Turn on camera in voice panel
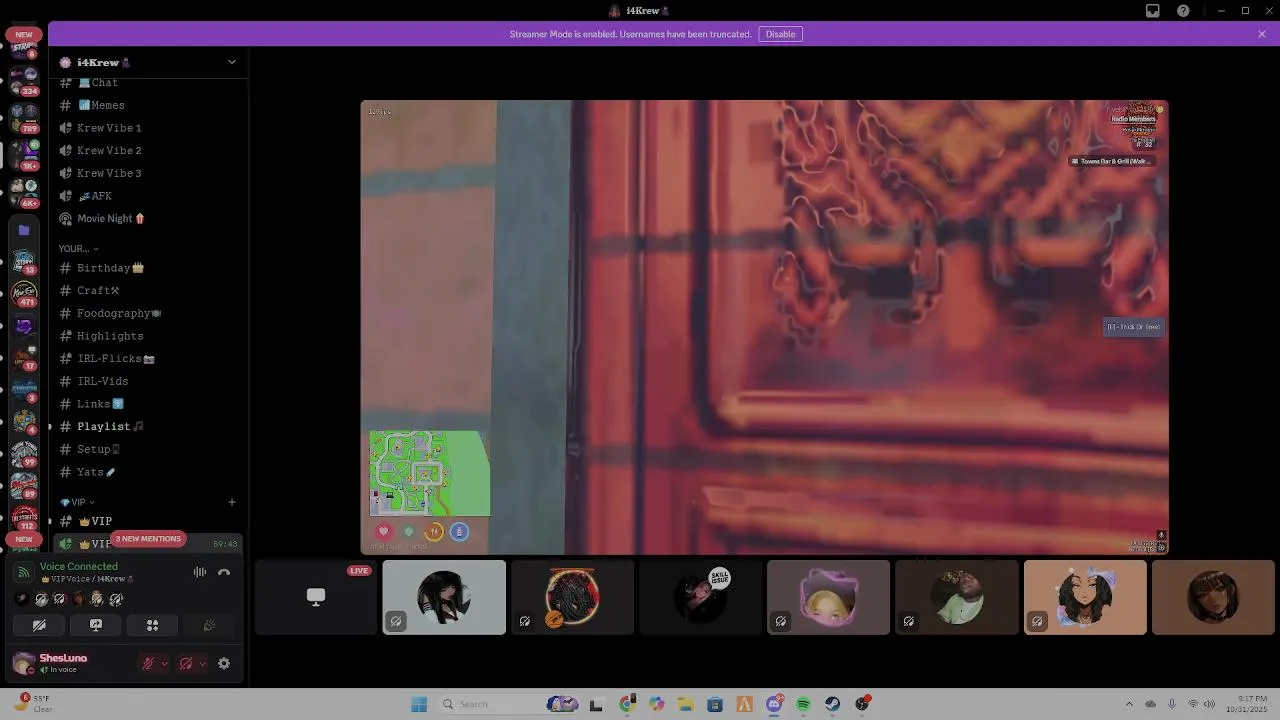Image resolution: width=1280 pixels, height=720 pixels. 39,625
